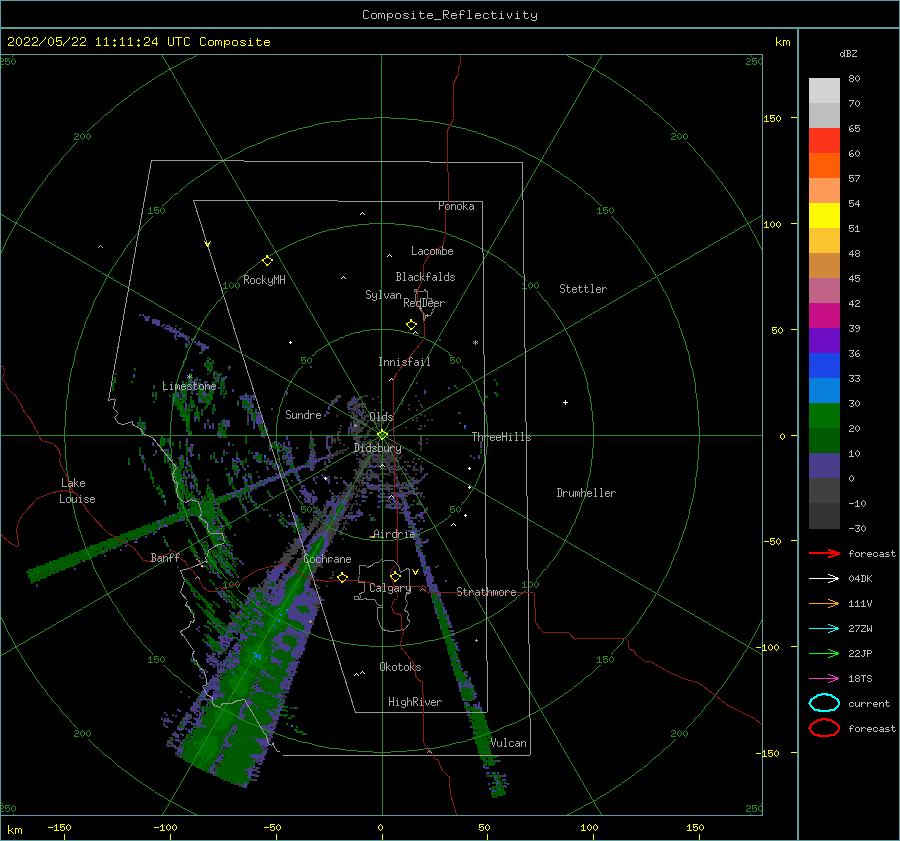Click the Stettler town label
This screenshot has height=841, width=900.
click(x=583, y=289)
